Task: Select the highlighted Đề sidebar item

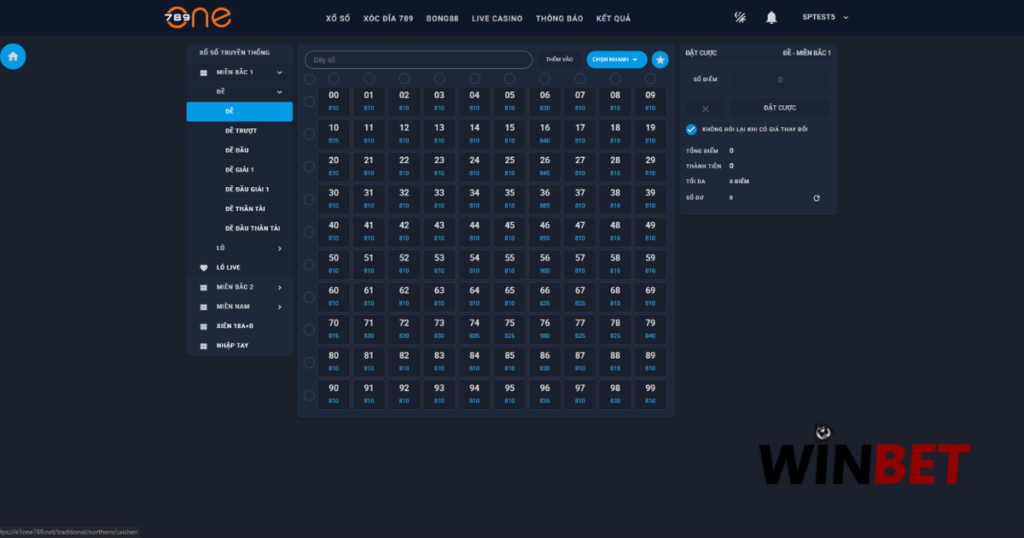Action: tap(240, 112)
